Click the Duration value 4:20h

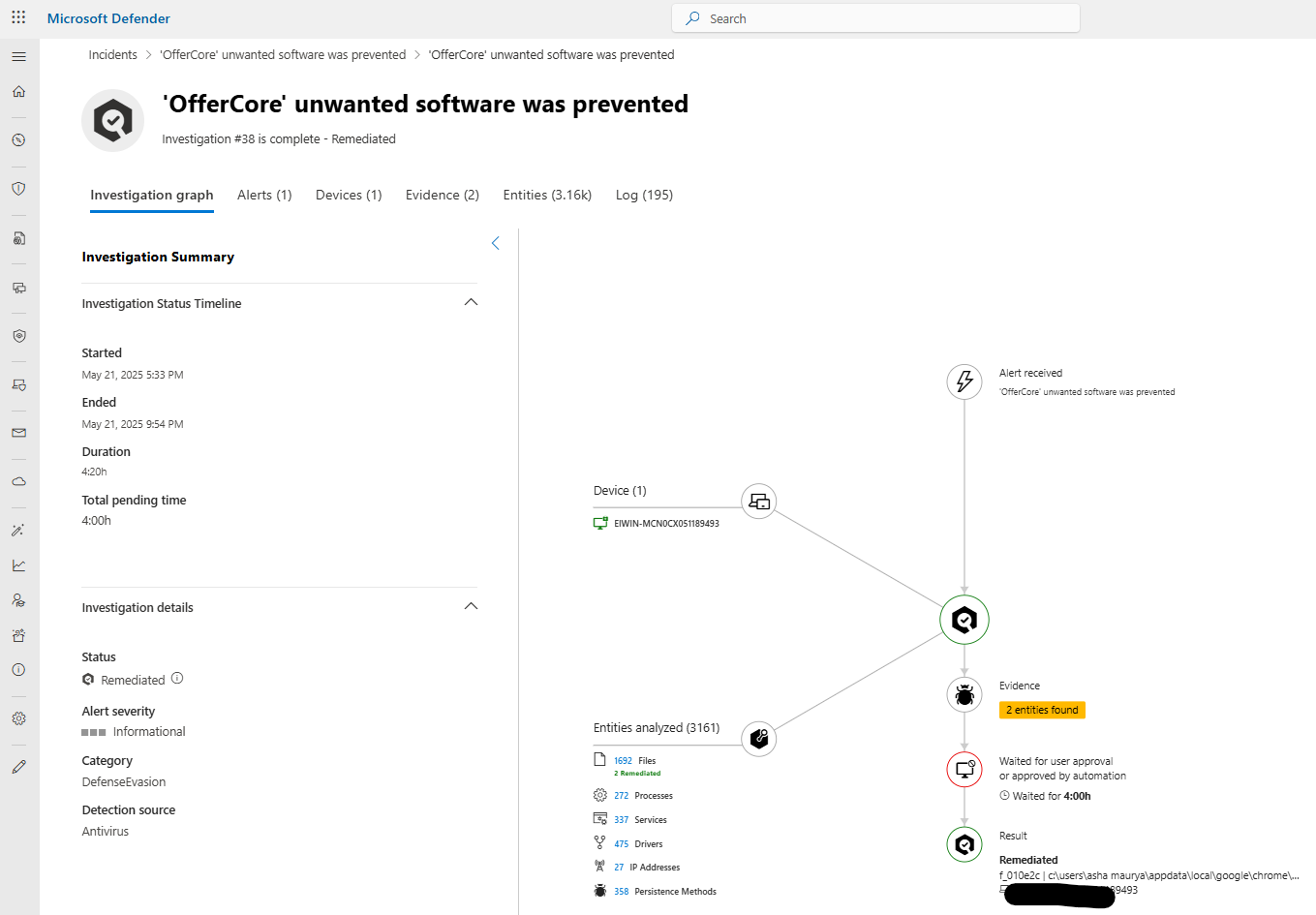pyautogui.click(x=95, y=472)
